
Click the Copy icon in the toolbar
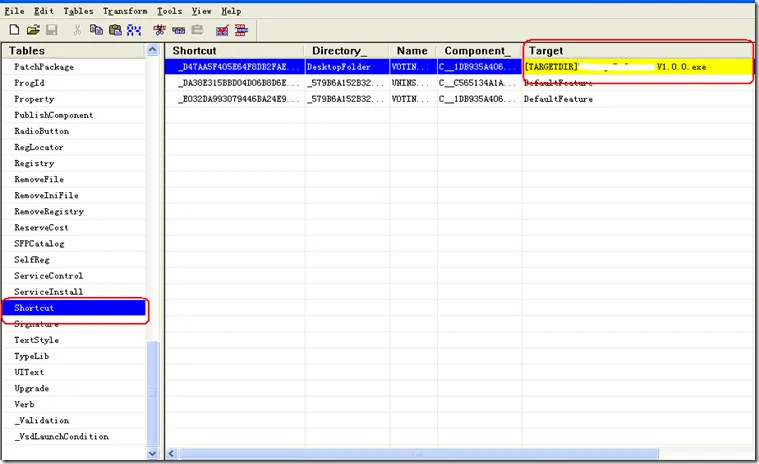[95, 29]
